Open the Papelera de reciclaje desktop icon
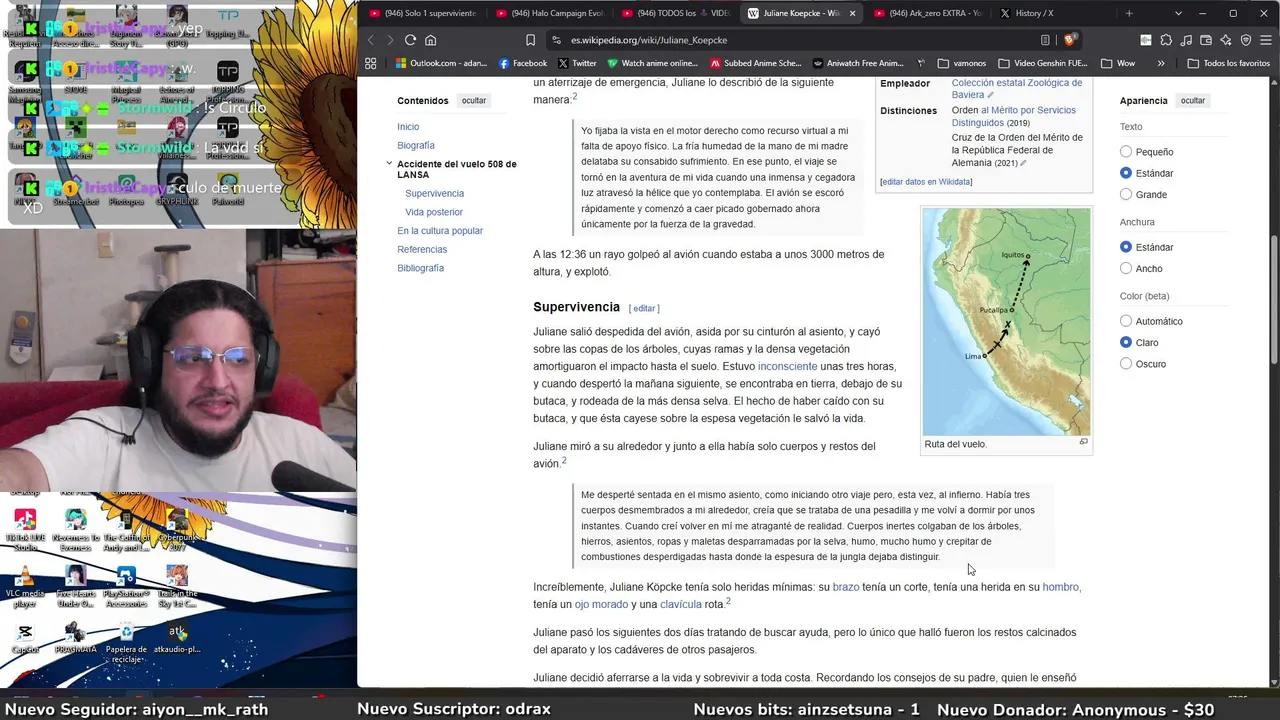 126,643
